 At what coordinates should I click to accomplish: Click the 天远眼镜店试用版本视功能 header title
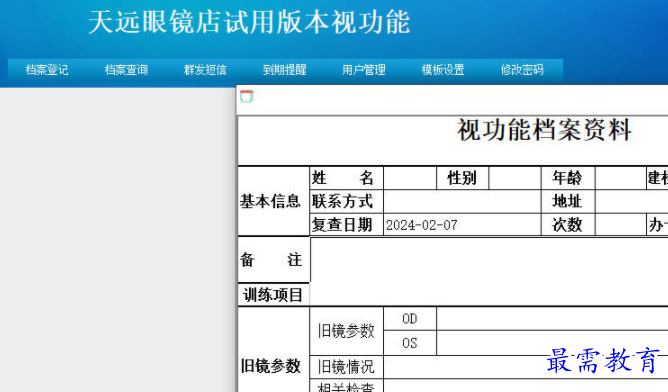pos(249,22)
